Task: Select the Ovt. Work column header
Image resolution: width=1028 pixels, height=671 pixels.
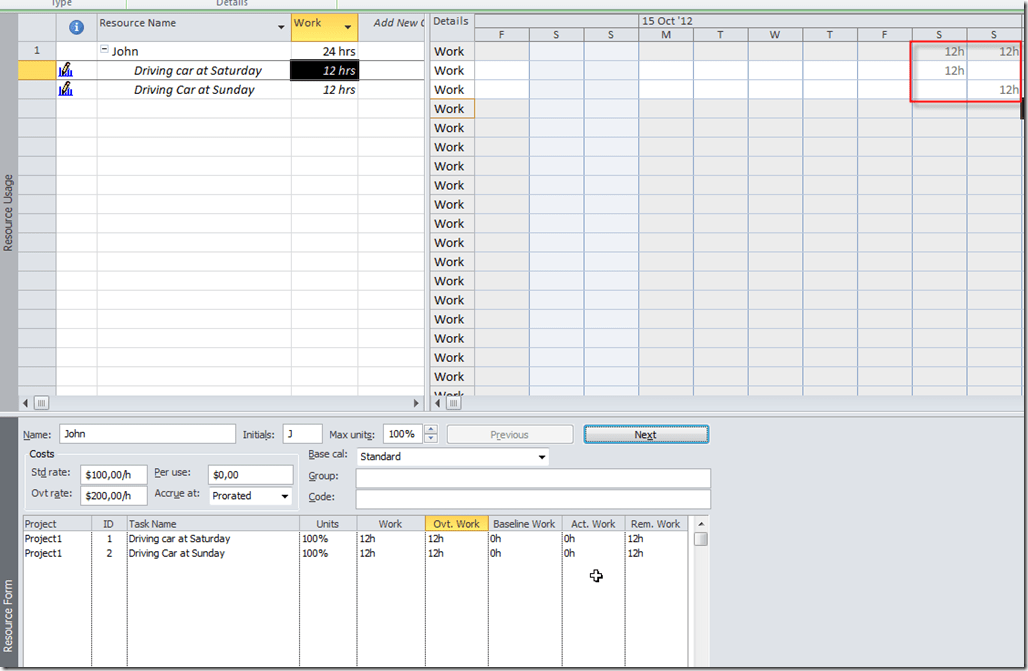Action: click(x=456, y=524)
